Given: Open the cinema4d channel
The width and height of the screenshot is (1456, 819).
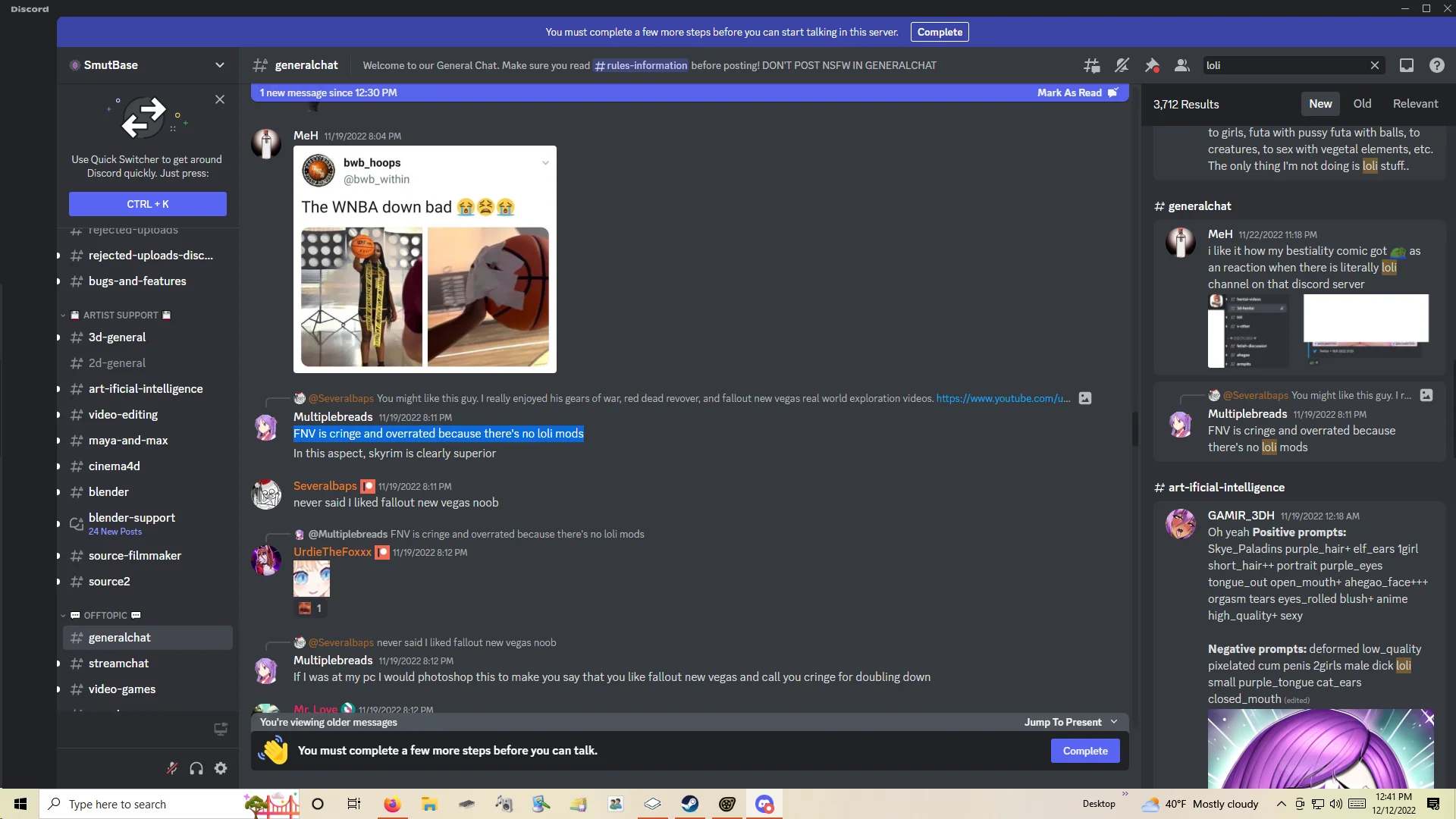Looking at the screenshot, I should tap(148, 466).
